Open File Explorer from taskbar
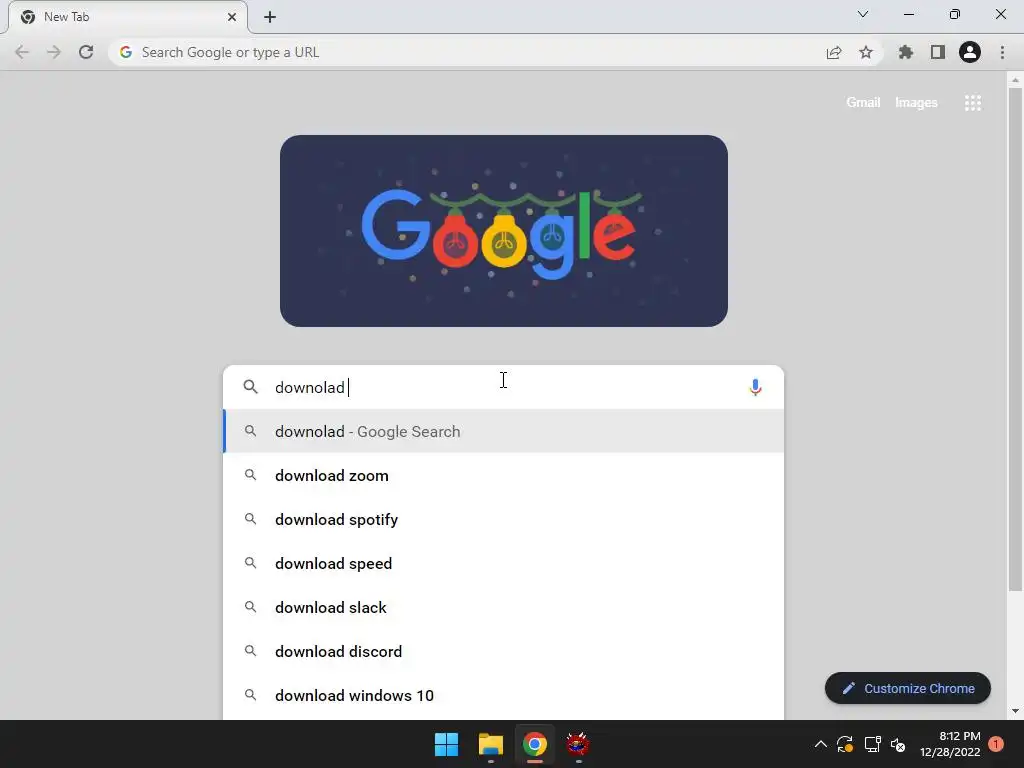1024x768 pixels. pyautogui.click(x=490, y=744)
